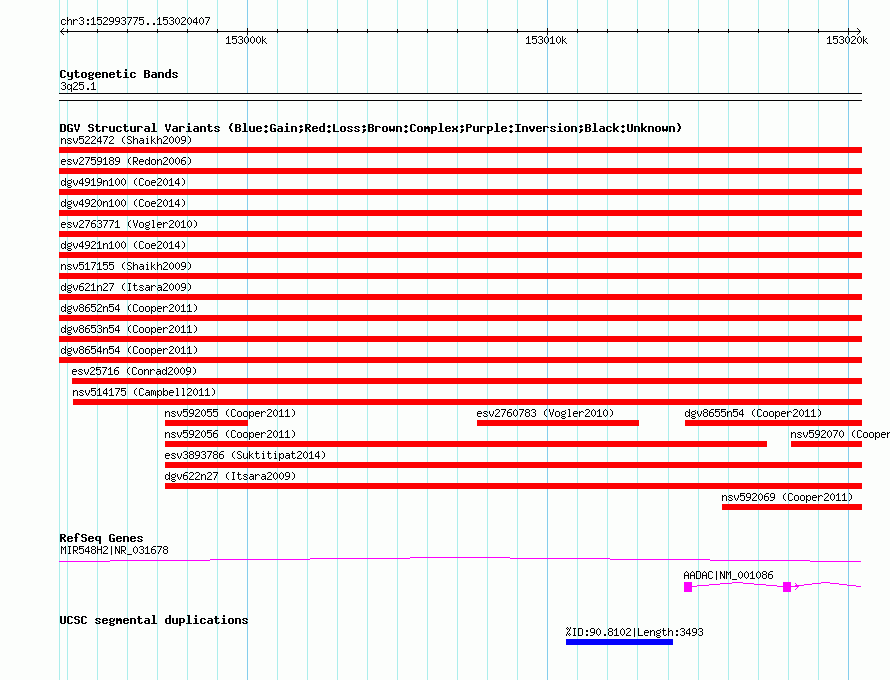
Task: Open variant esv2759189 (Redon2006)
Action: [x=126, y=161]
